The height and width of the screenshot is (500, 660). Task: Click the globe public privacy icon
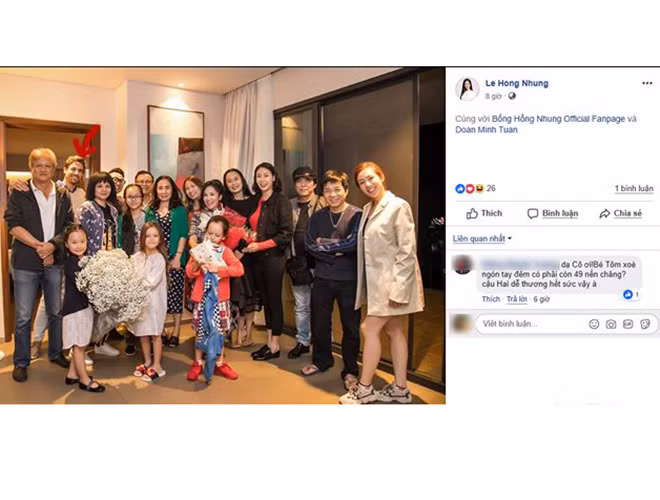click(512, 96)
